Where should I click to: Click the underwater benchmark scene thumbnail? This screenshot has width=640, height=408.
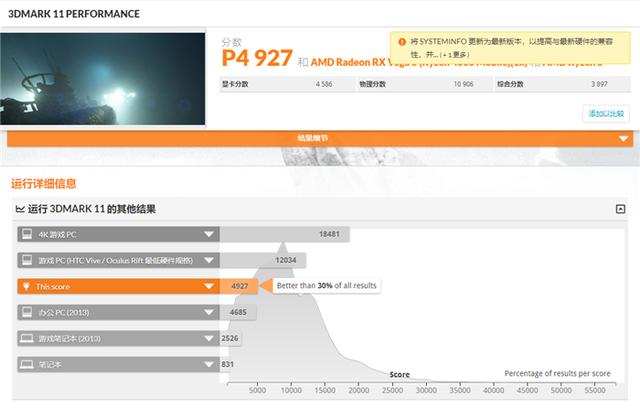[x=102, y=79]
